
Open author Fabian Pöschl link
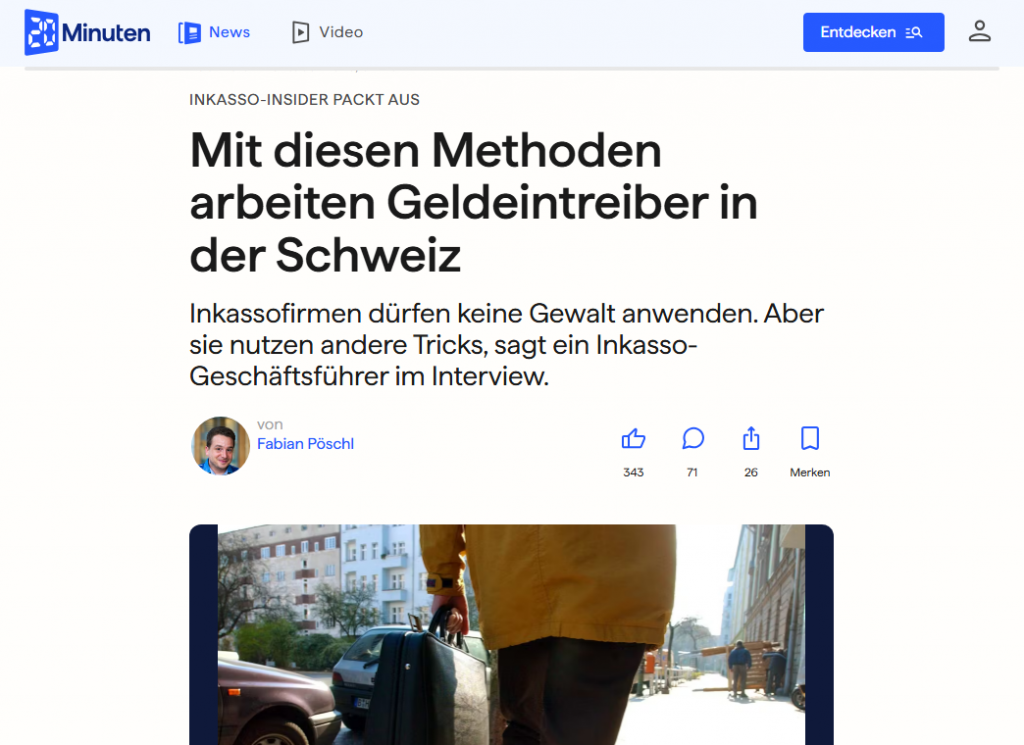tap(305, 444)
